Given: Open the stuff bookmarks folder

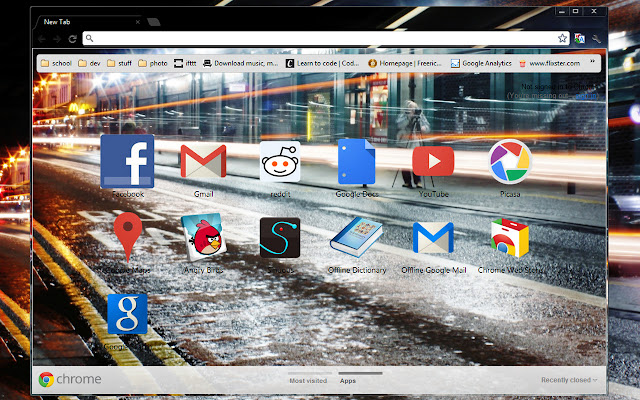Looking at the screenshot, I should 120,63.
